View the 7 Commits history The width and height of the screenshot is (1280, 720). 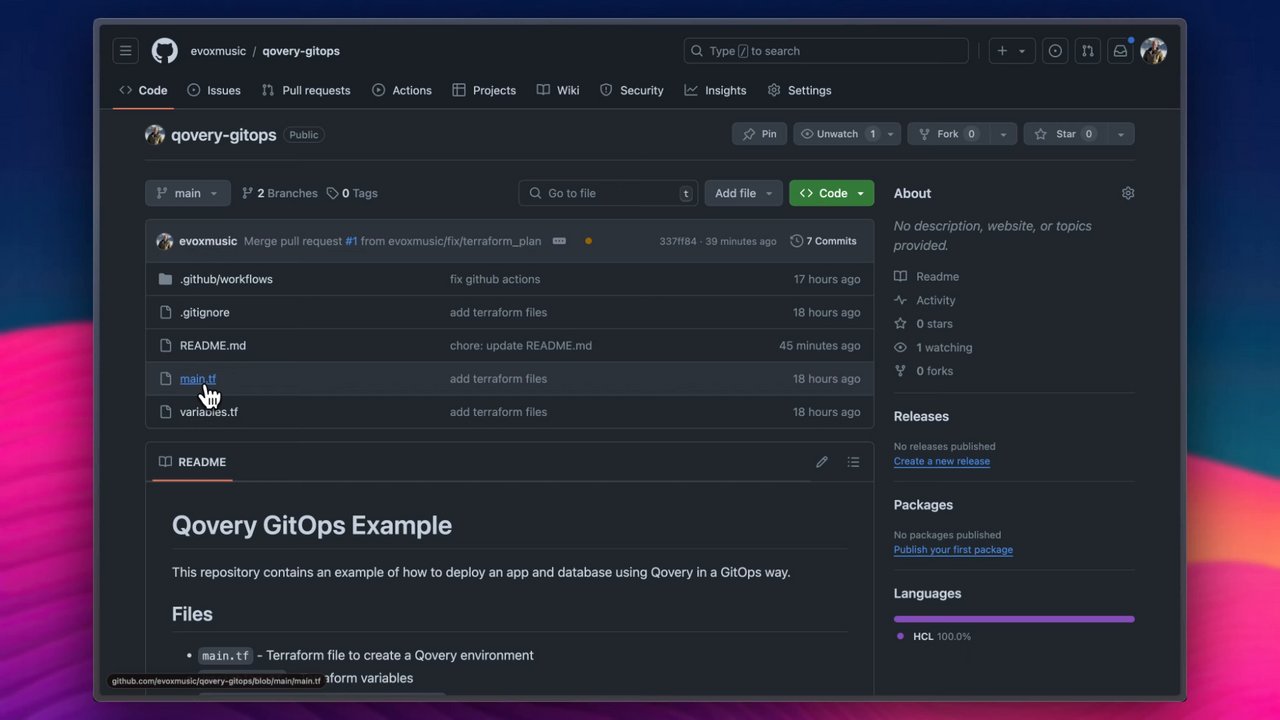823,241
